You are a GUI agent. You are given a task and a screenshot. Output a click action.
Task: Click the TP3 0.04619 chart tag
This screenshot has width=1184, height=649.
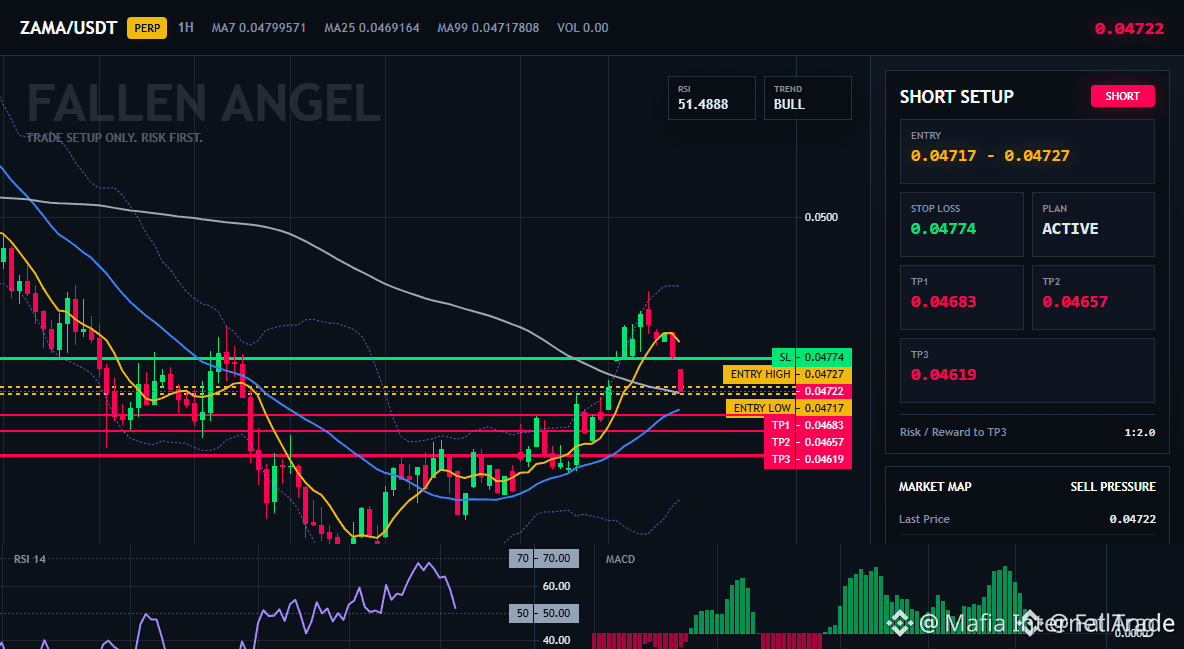(x=808, y=459)
